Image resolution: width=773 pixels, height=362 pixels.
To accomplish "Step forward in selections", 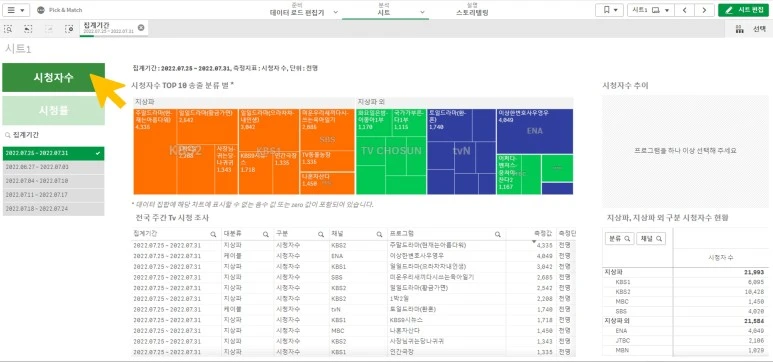I will click(x=49, y=29).
